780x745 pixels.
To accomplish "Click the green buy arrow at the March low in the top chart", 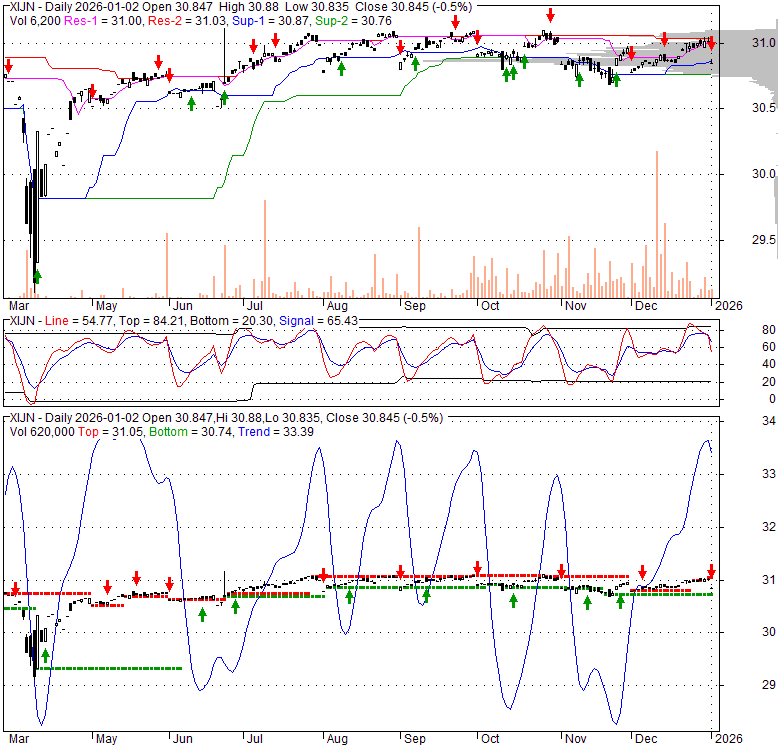I will click(x=37, y=276).
